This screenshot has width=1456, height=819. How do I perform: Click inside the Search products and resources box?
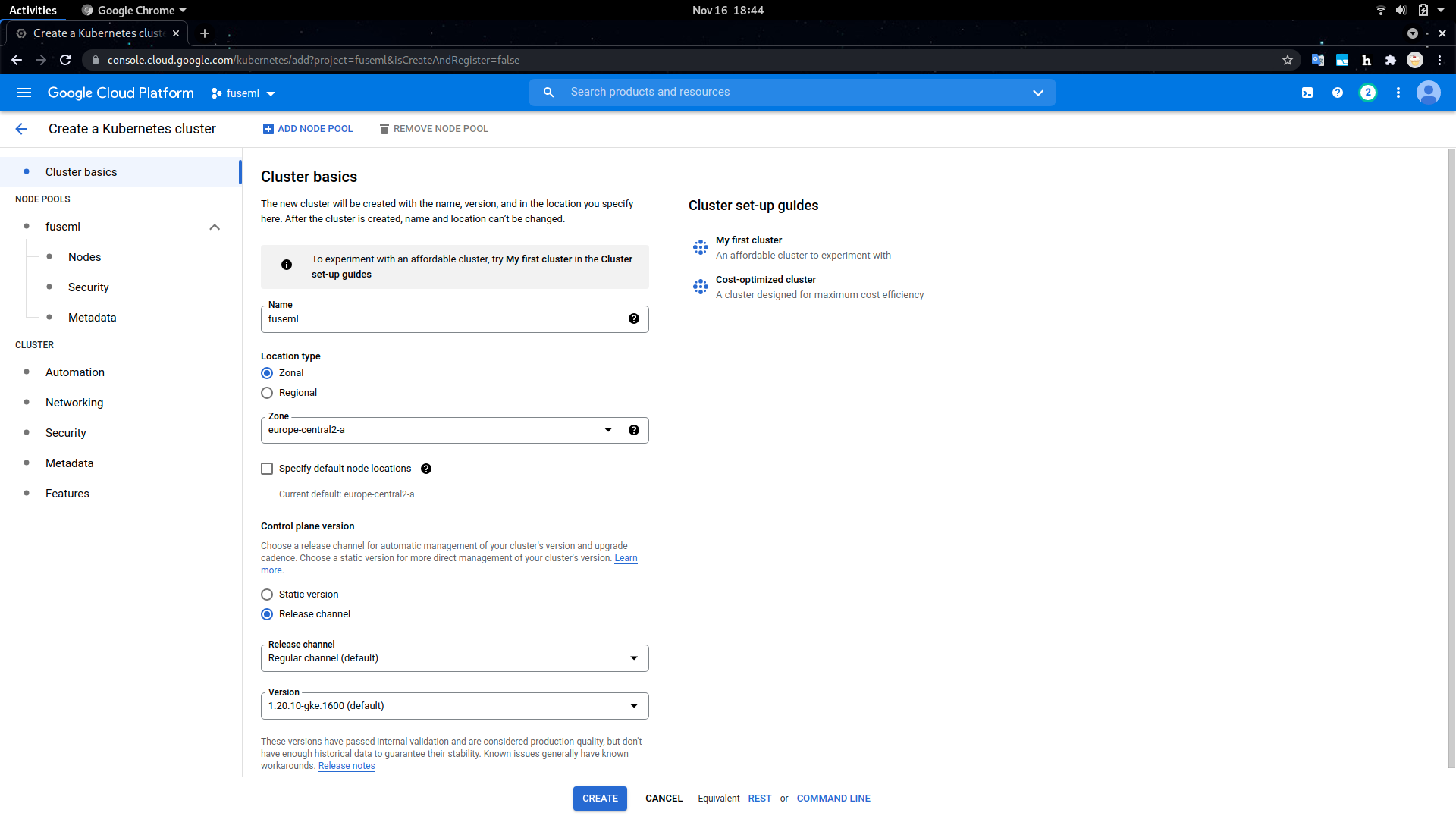(x=758, y=92)
